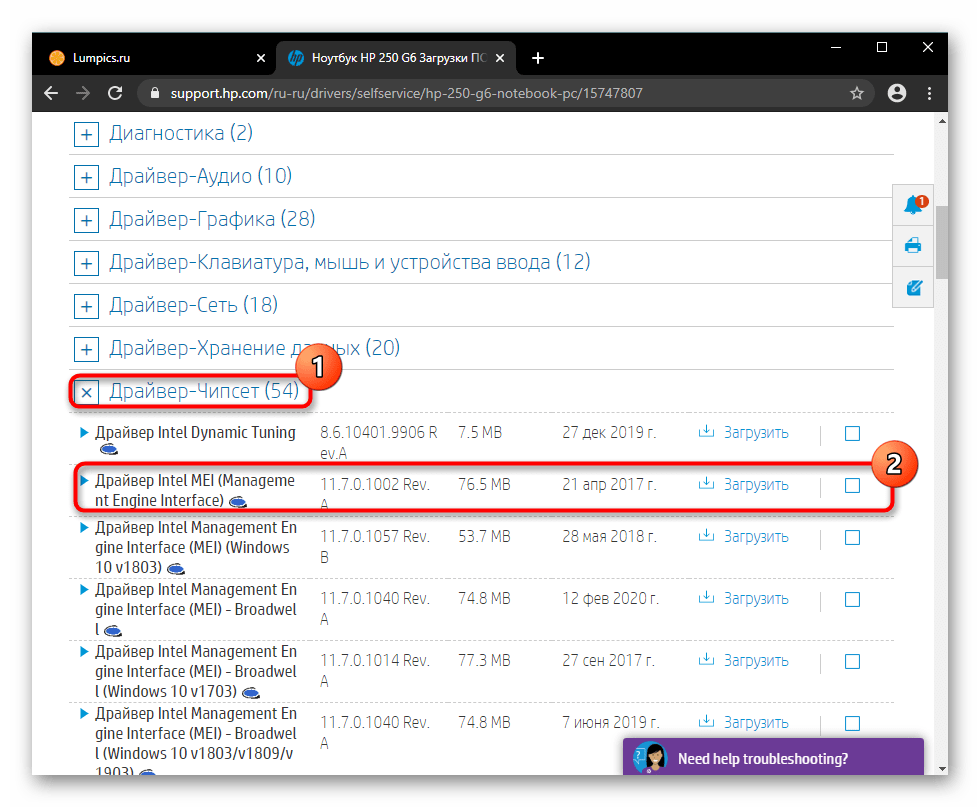Click download icon for the 53.7 MB driver
Screen dimensions: 980x807
[706, 535]
